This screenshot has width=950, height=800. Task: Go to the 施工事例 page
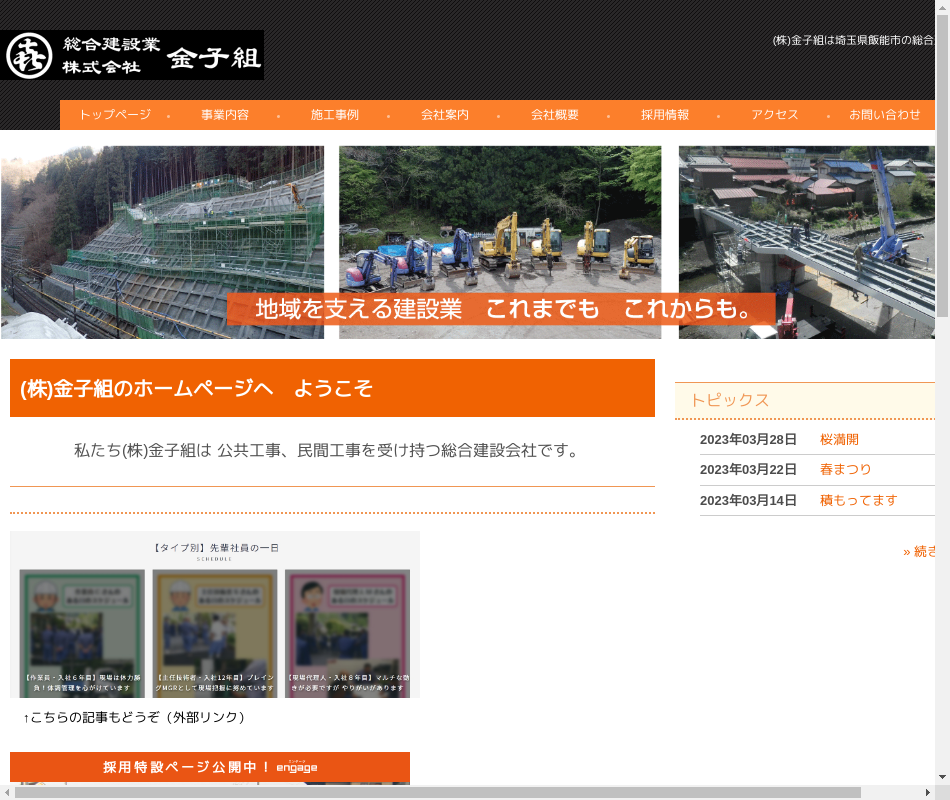tap(335, 115)
